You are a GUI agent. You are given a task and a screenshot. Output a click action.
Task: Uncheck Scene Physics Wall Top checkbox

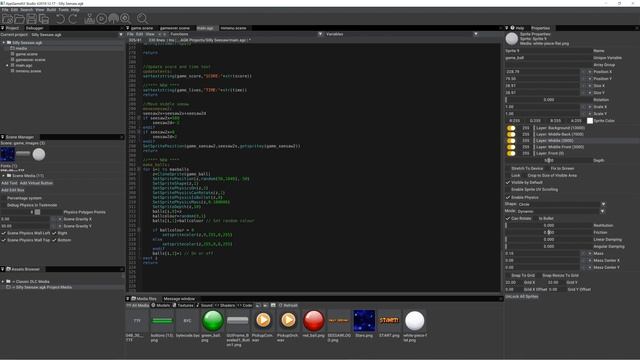tap(4, 240)
